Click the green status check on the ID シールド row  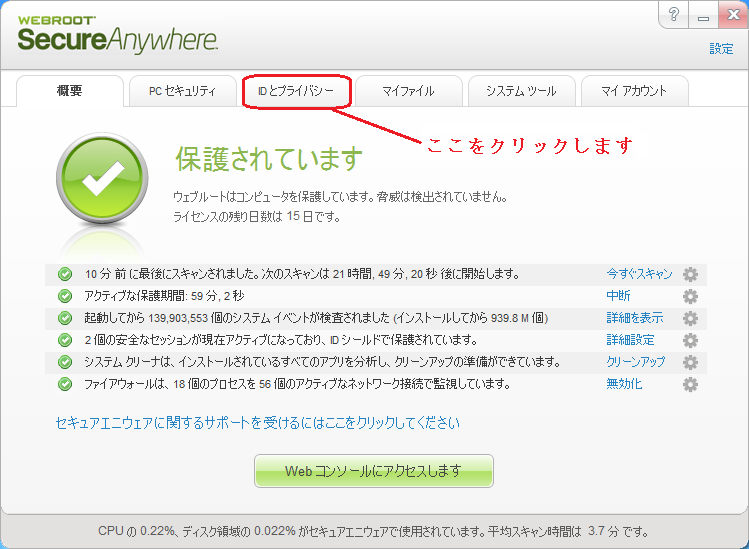(64, 340)
